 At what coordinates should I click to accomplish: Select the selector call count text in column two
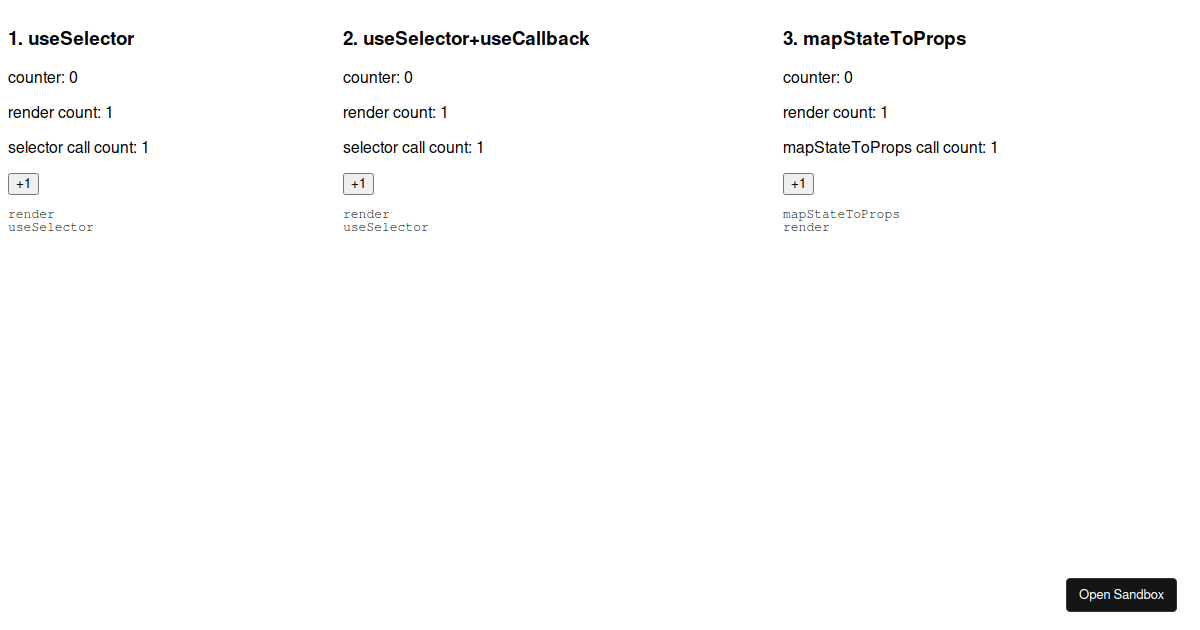[x=412, y=147]
